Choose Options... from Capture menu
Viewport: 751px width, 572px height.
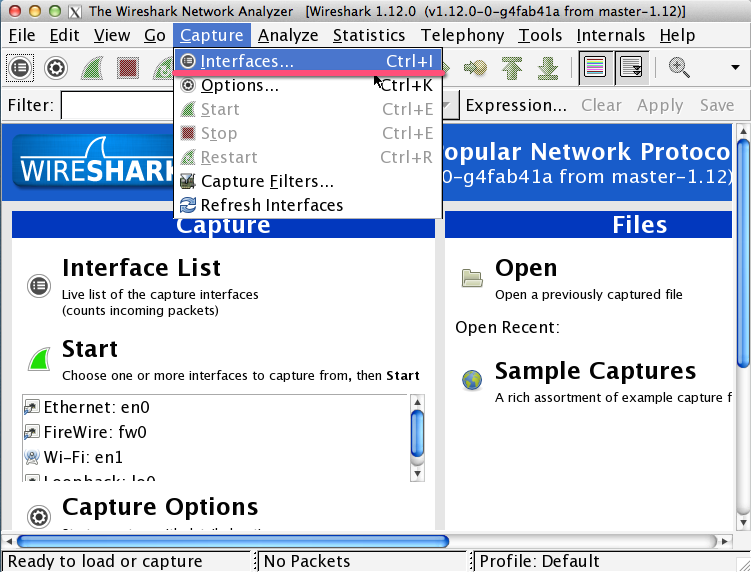pyautogui.click(x=307, y=85)
